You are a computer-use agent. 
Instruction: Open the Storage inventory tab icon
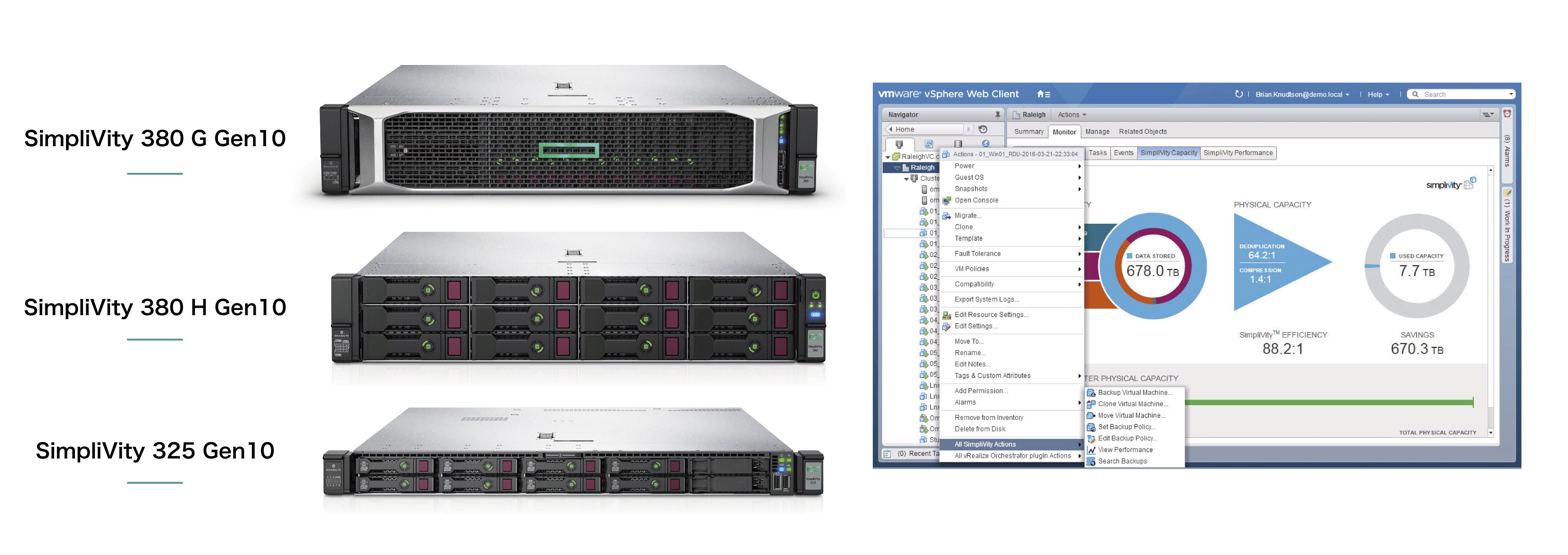958,144
